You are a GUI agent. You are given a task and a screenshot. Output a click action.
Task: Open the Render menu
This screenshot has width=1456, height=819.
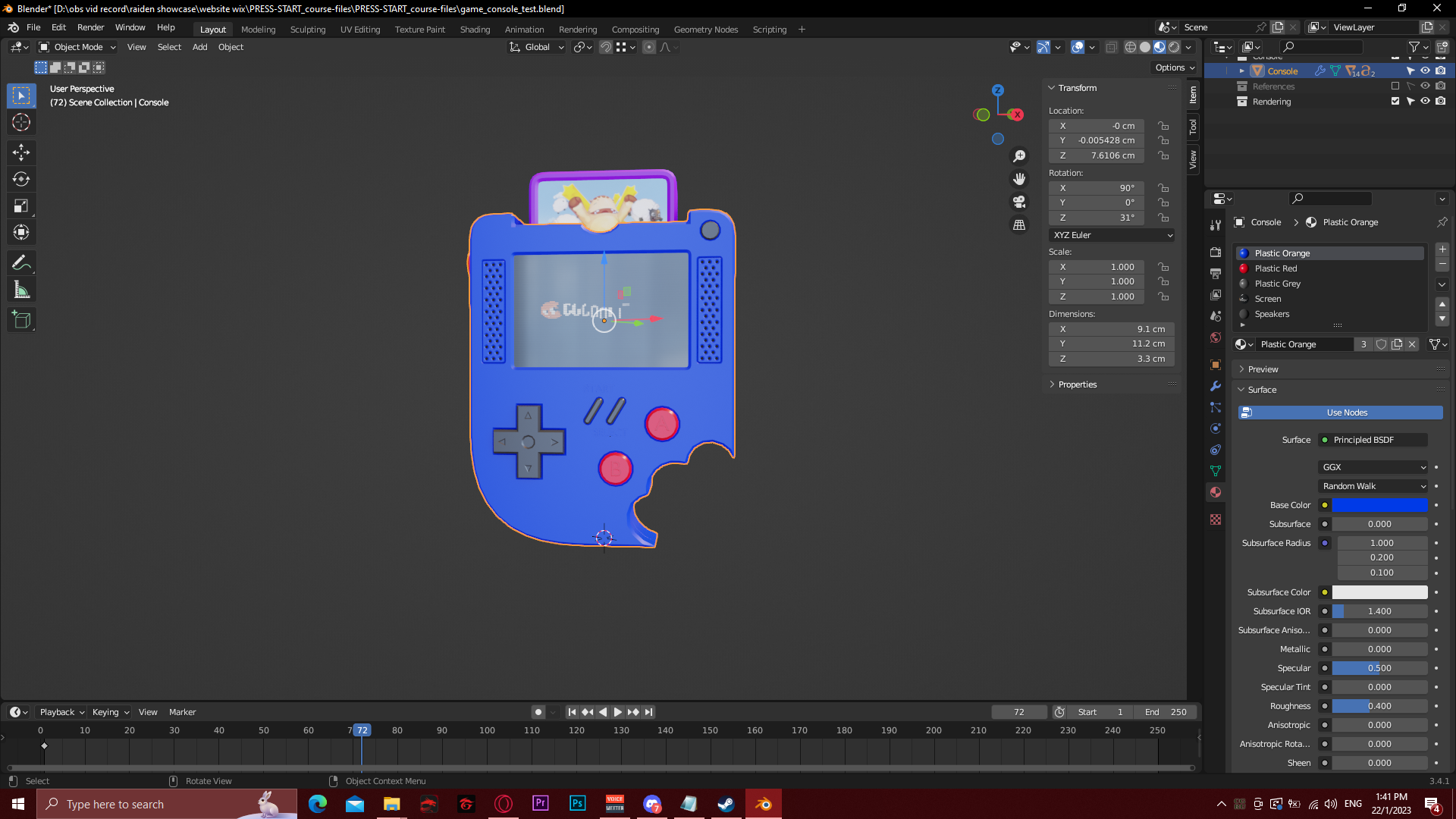(90, 27)
